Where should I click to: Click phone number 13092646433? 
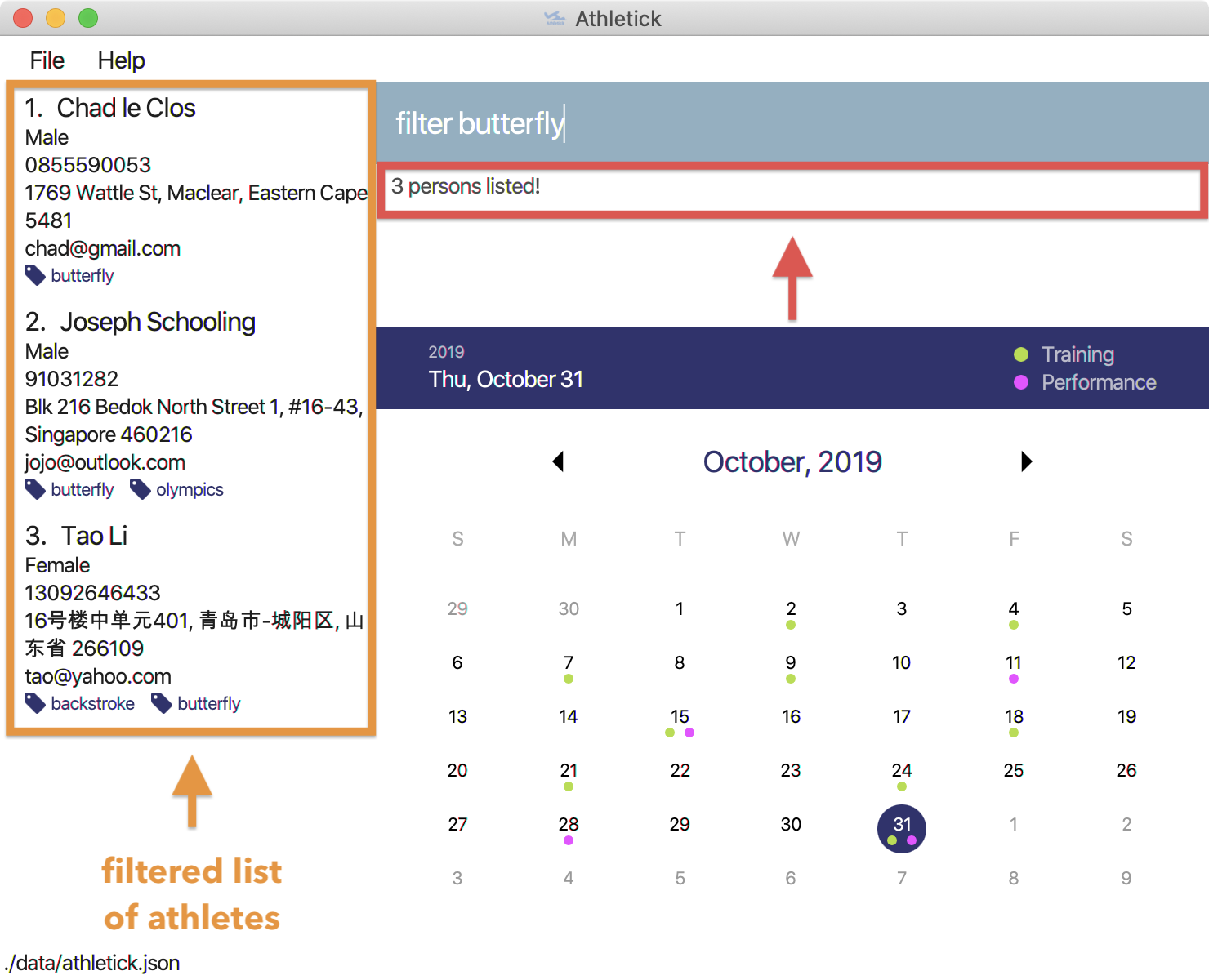click(93, 593)
